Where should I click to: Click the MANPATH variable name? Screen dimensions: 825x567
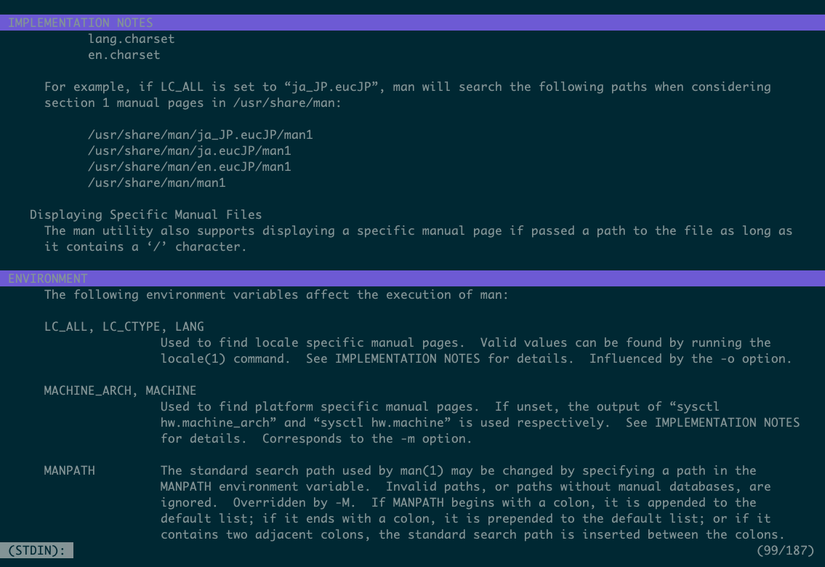(x=69, y=470)
